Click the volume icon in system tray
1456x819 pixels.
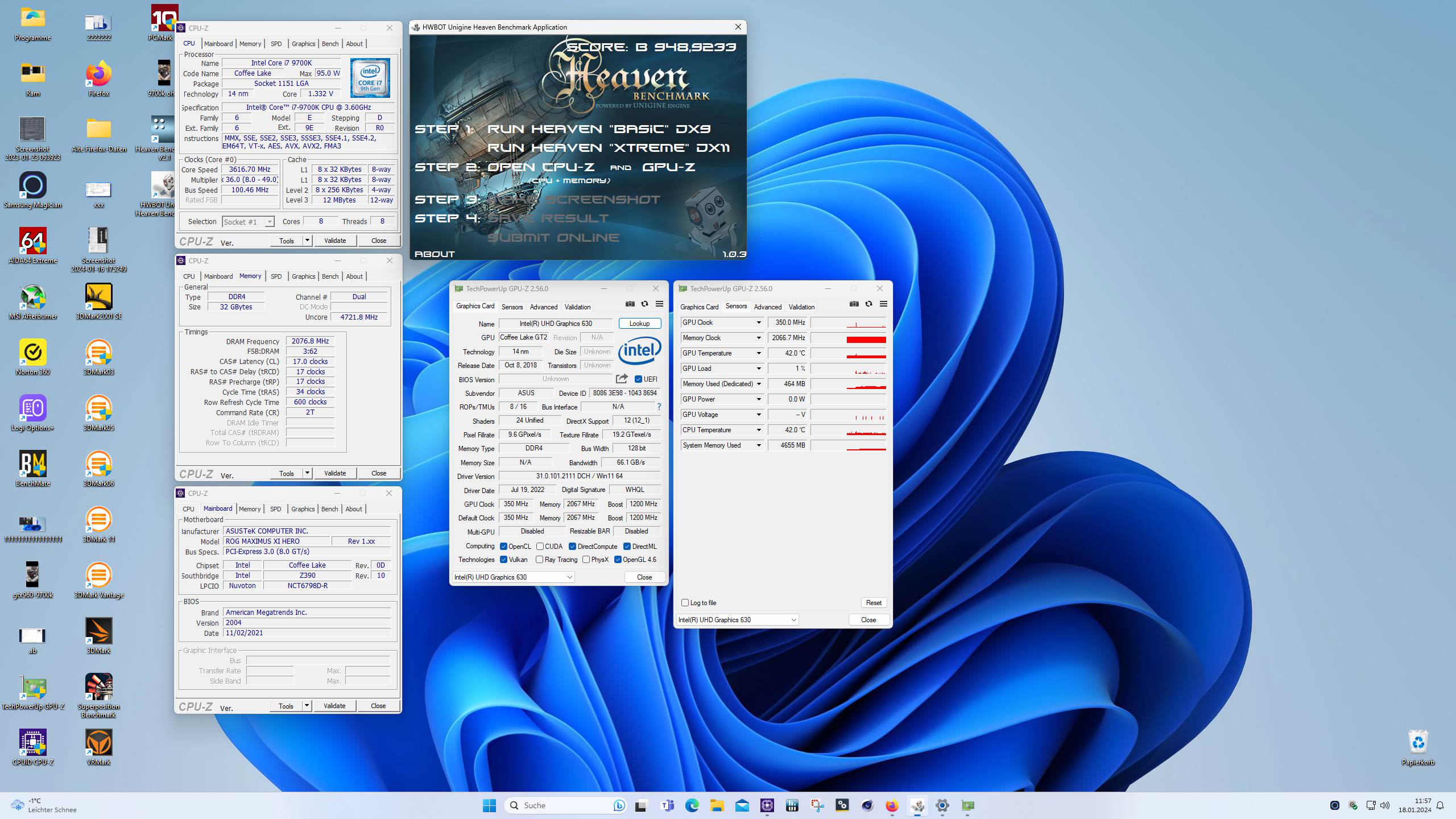(x=1385, y=805)
